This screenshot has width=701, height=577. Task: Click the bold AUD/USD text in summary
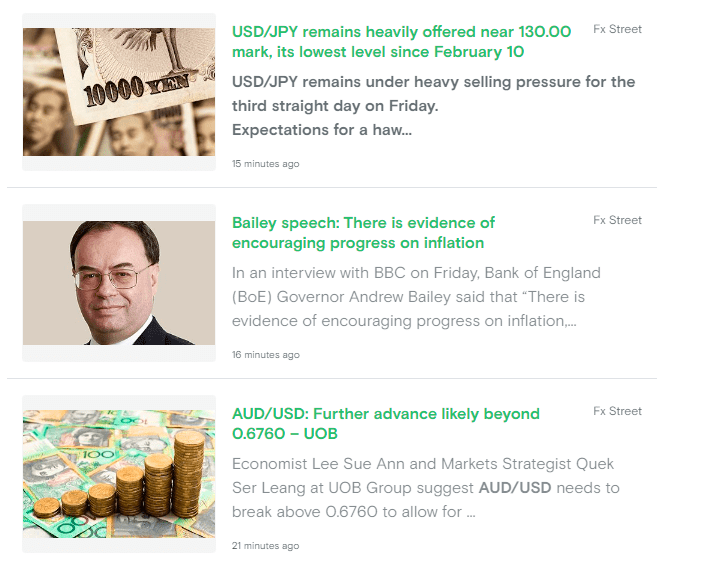point(515,488)
